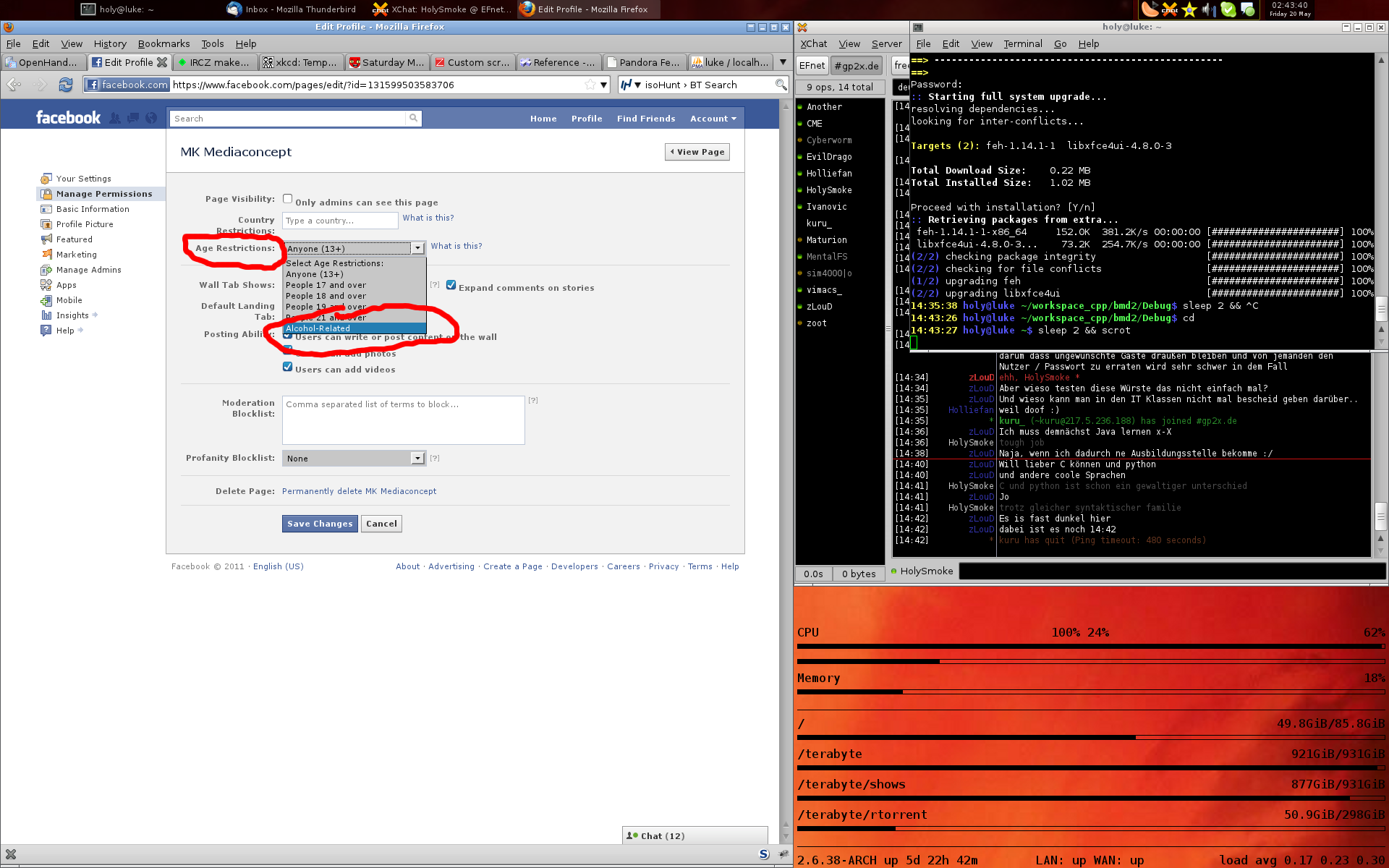
Task: Select the Featured sidebar icon
Action: (46, 239)
